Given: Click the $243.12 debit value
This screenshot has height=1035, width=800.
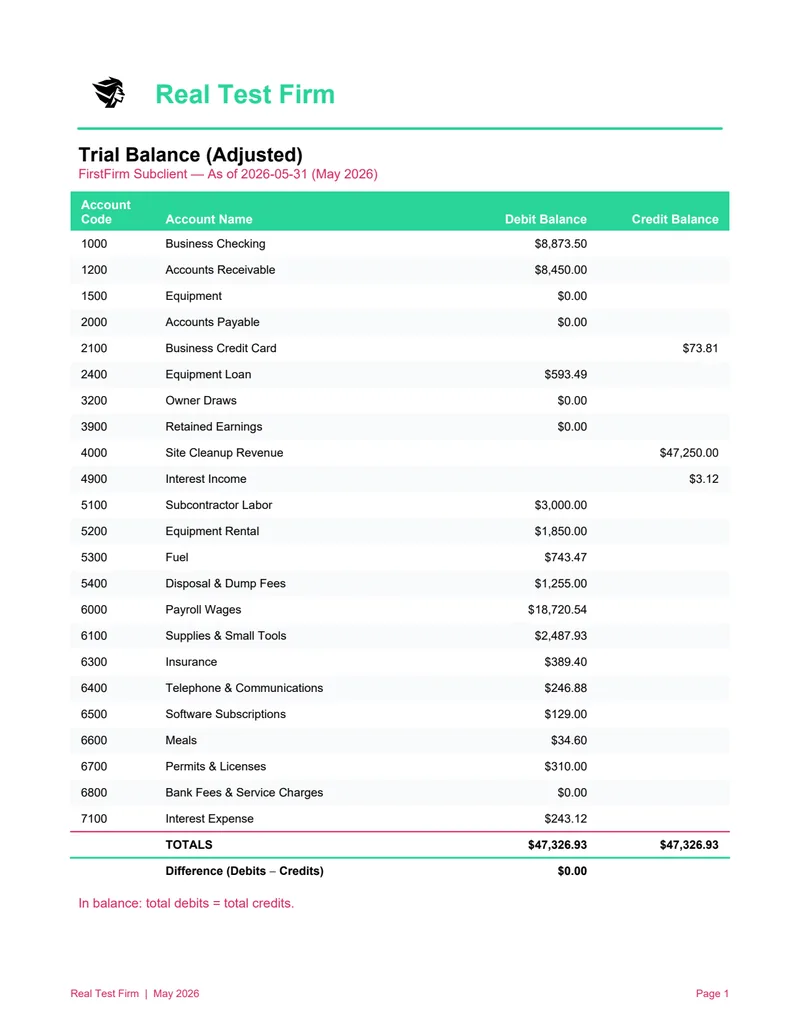Looking at the screenshot, I should tap(566, 819).
